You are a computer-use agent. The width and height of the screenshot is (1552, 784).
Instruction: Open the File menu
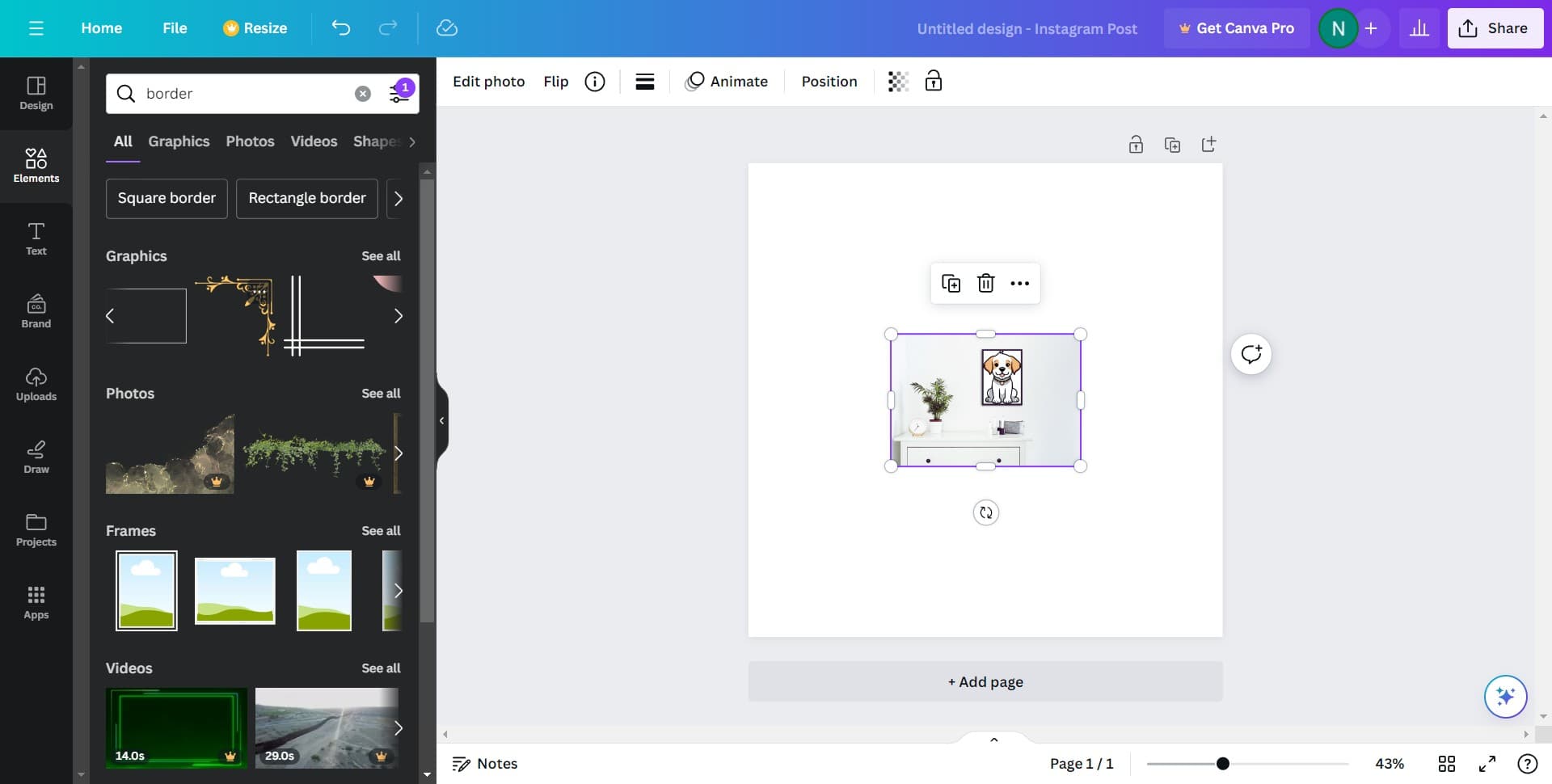[175, 27]
